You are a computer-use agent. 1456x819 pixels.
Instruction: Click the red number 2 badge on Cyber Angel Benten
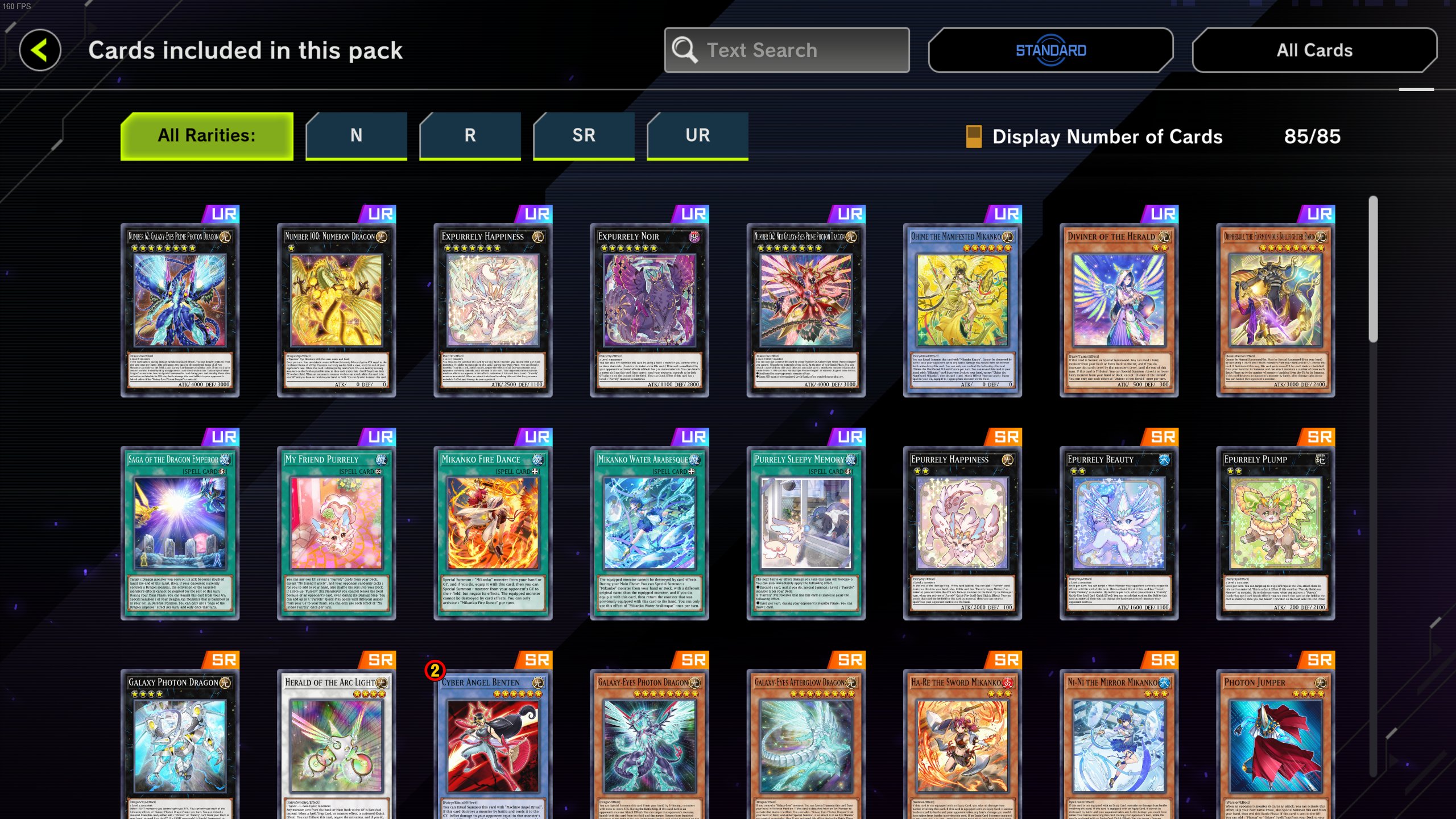[435, 671]
